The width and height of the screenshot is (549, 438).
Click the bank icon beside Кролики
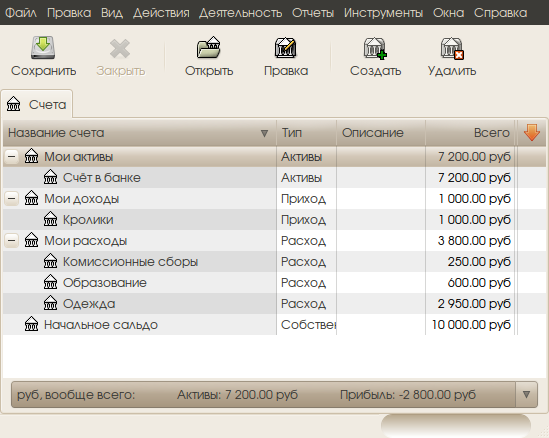[x=50, y=219]
